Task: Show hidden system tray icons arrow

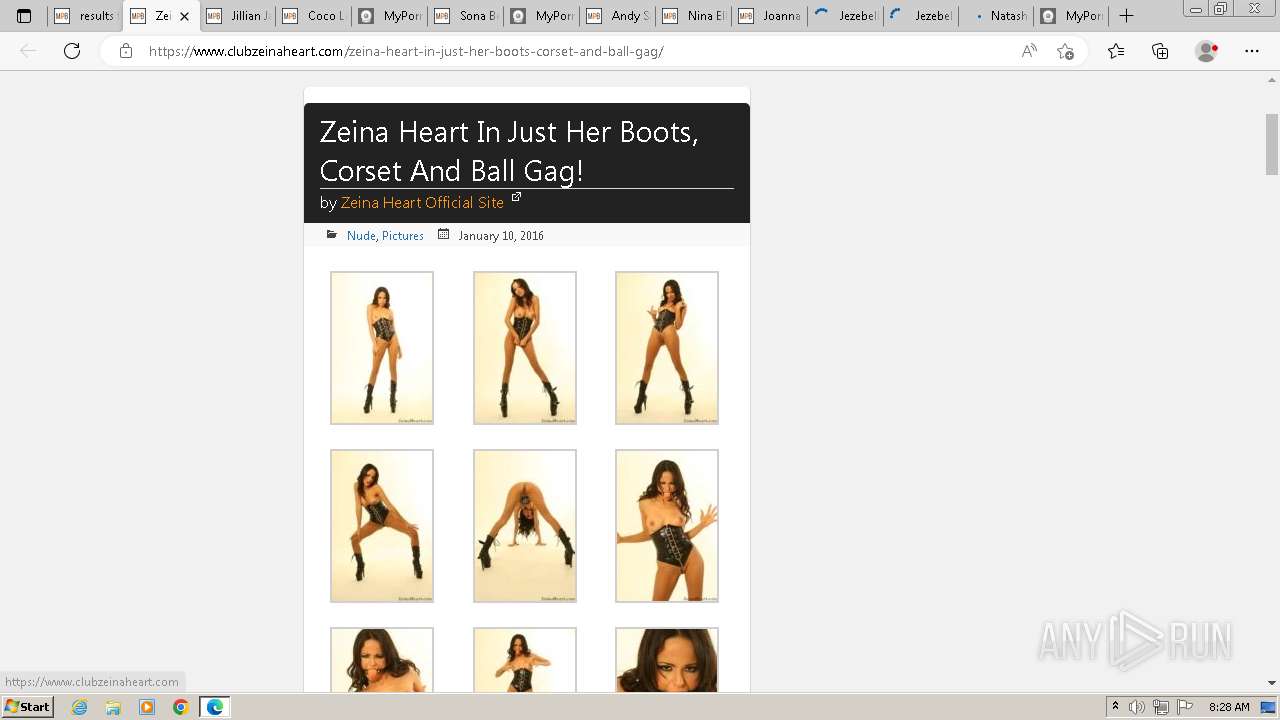Action: (1115, 707)
